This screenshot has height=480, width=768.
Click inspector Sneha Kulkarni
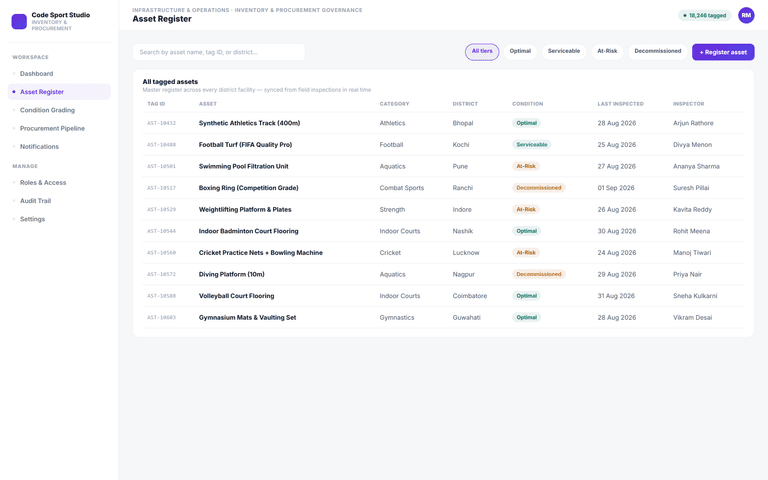tap(695, 296)
